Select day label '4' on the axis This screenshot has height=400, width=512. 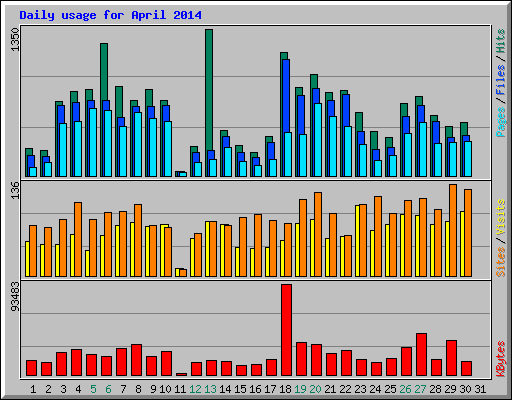(78, 389)
